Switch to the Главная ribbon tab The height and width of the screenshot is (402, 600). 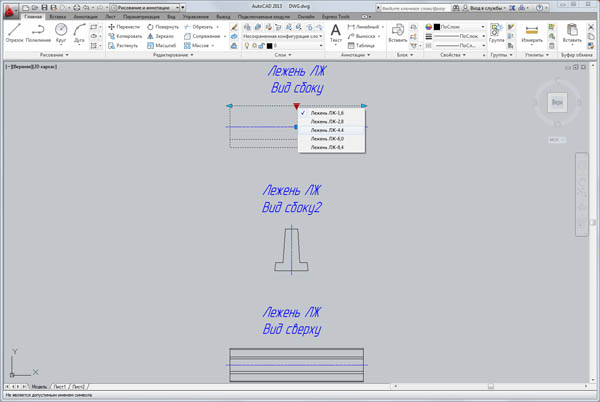[x=33, y=17]
